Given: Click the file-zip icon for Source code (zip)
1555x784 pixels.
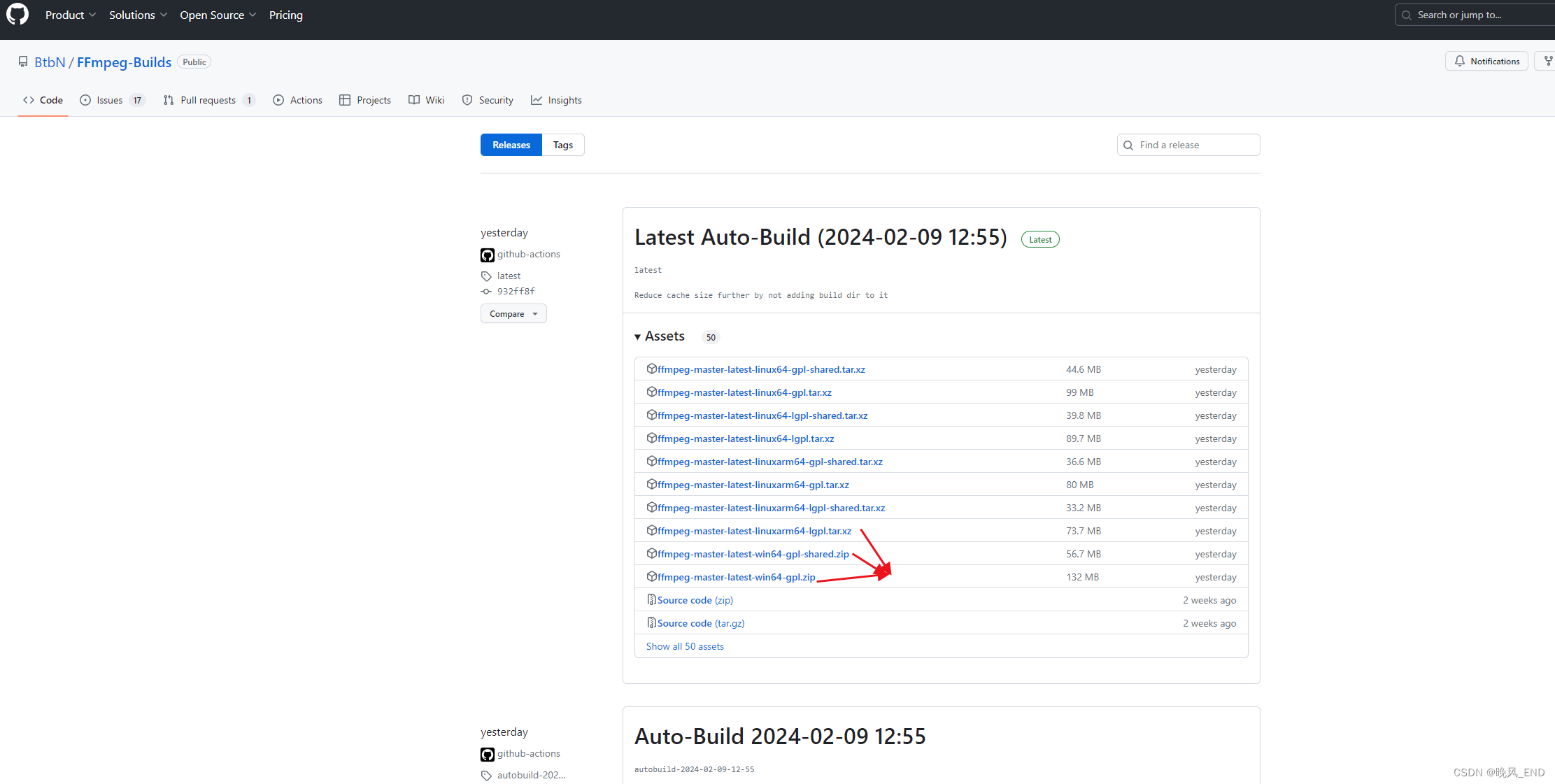Looking at the screenshot, I should [651, 599].
